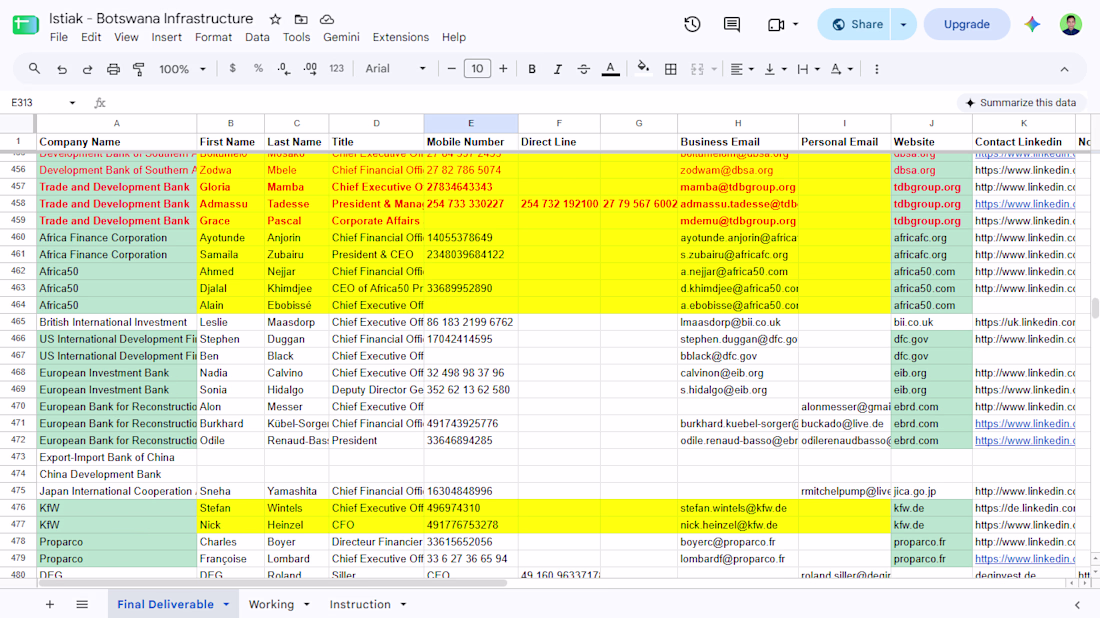Open the Extensions menu
The height and width of the screenshot is (618, 1100).
point(401,37)
